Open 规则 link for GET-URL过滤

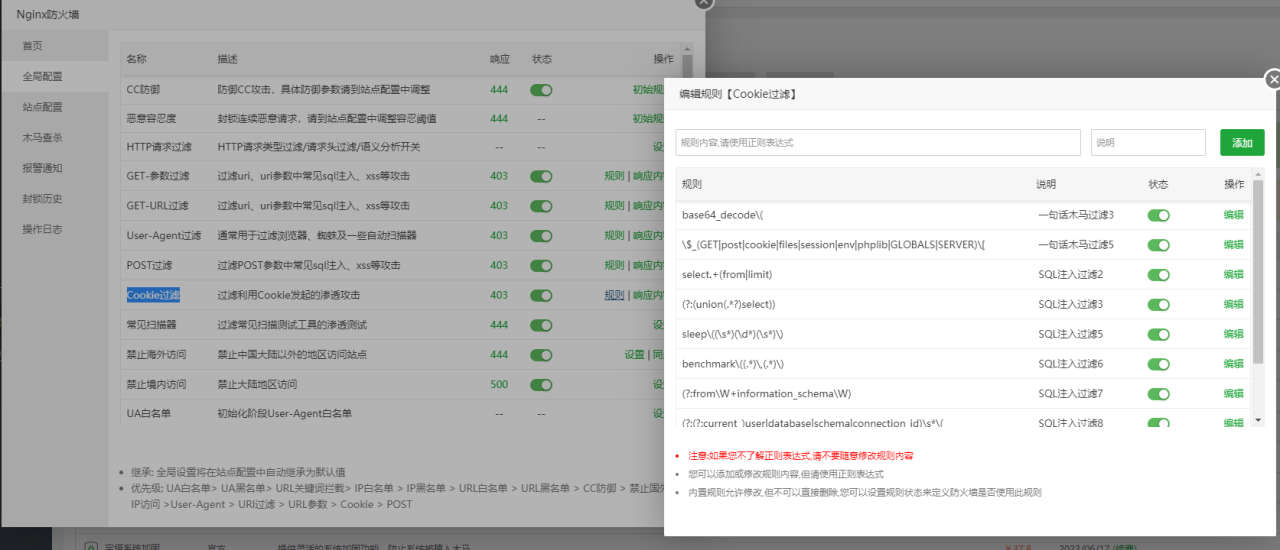pos(614,206)
